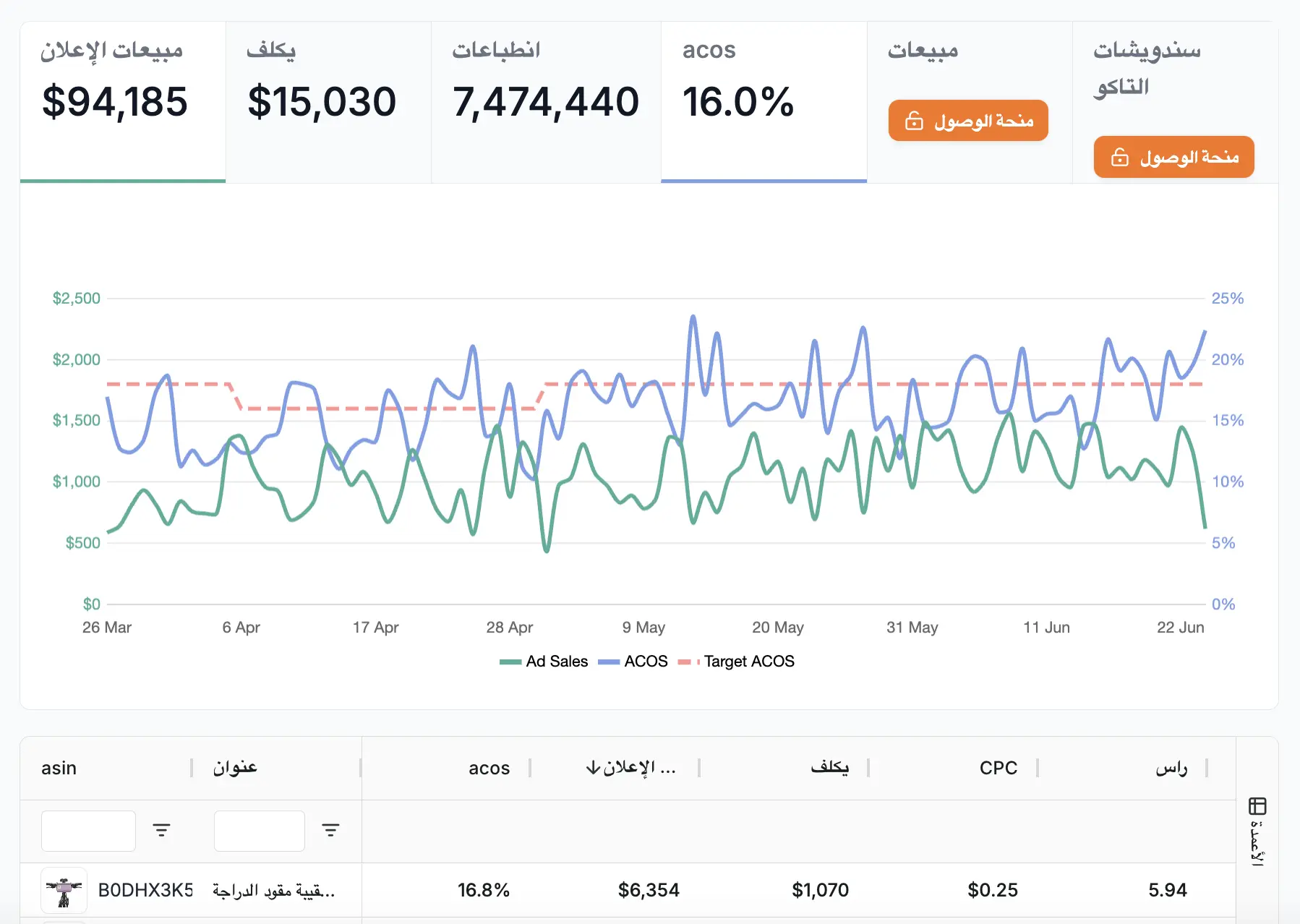The width and height of the screenshot is (1300, 924).
Task: Open the عنوان column filter menu
Action: [331, 830]
